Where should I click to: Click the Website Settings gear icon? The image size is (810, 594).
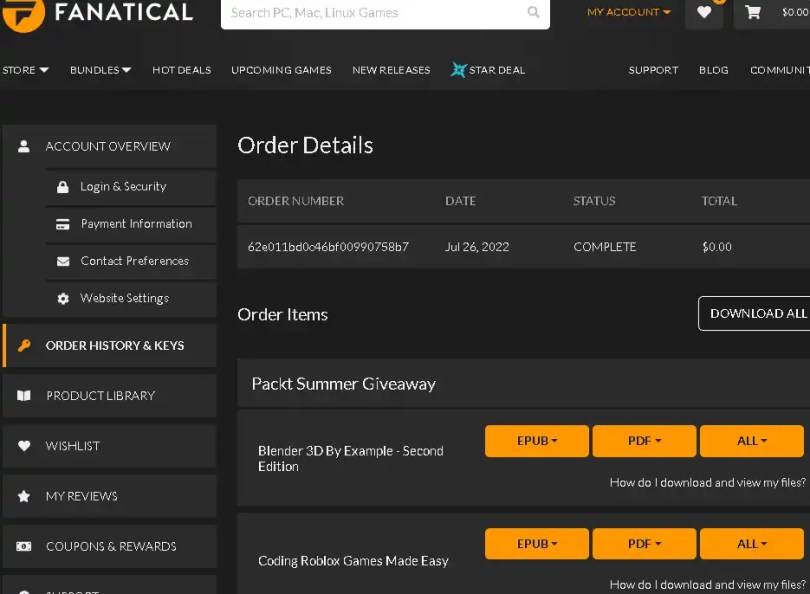63,299
